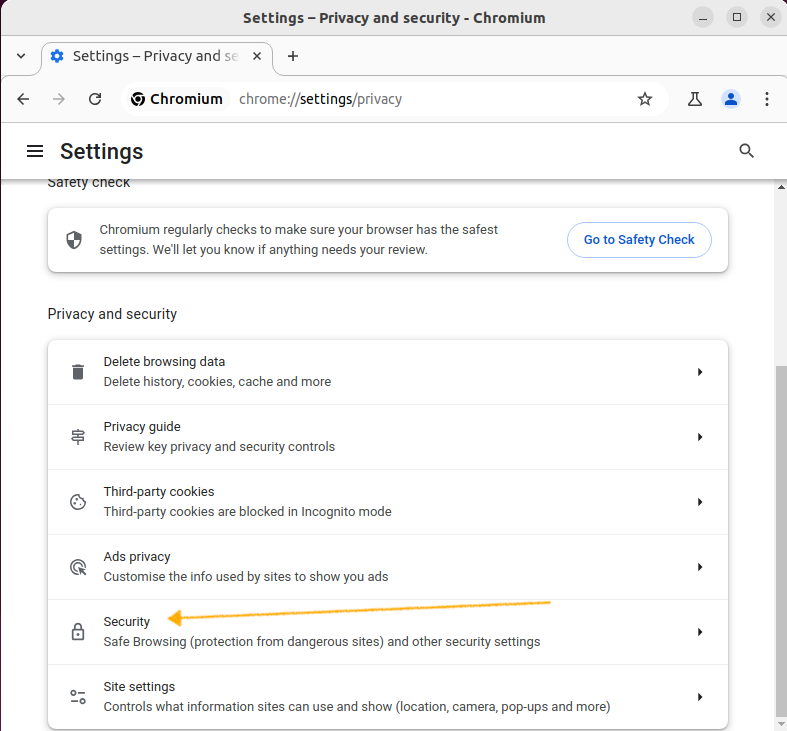
Task: Click the lock icon beside Security
Action: (x=78, y=632)
